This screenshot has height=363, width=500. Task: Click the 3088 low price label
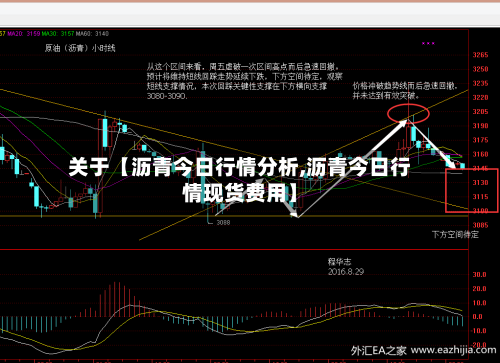pyautogui.click(x=223, y=222)
